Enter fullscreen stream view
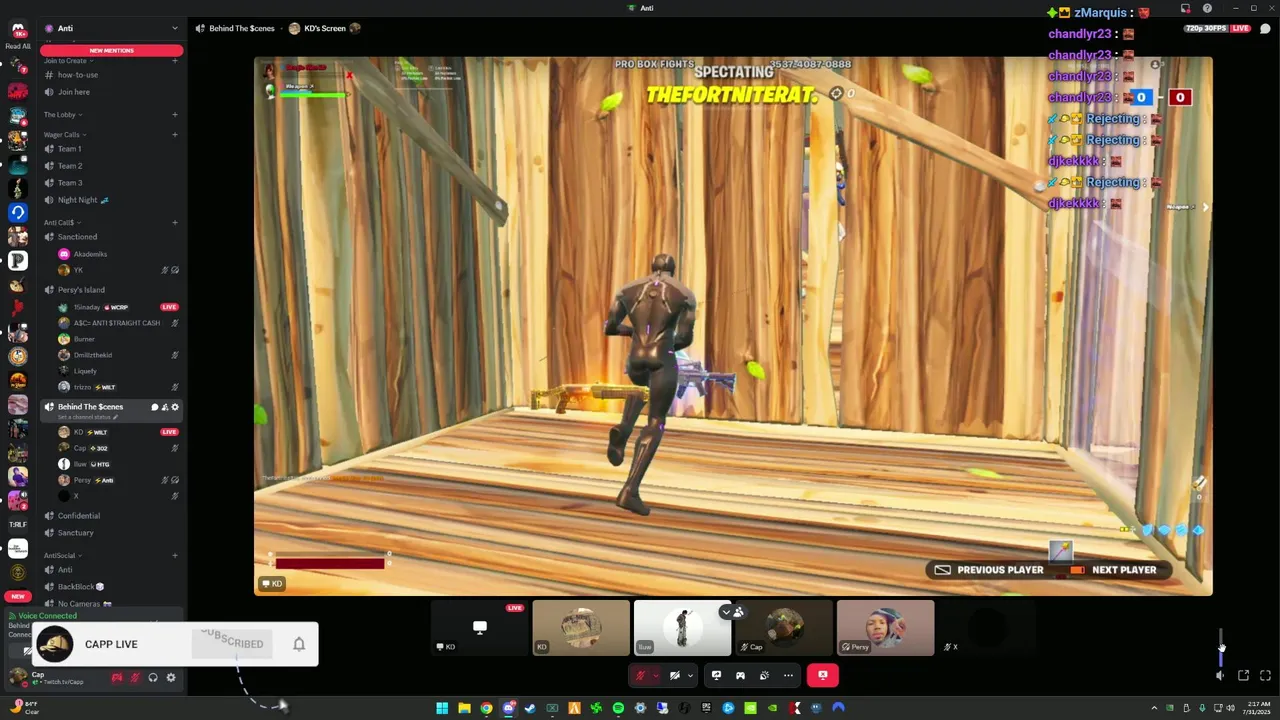Image resolution: width=1280 pixels, height=720 pixels. click(x=1265, y=676)
